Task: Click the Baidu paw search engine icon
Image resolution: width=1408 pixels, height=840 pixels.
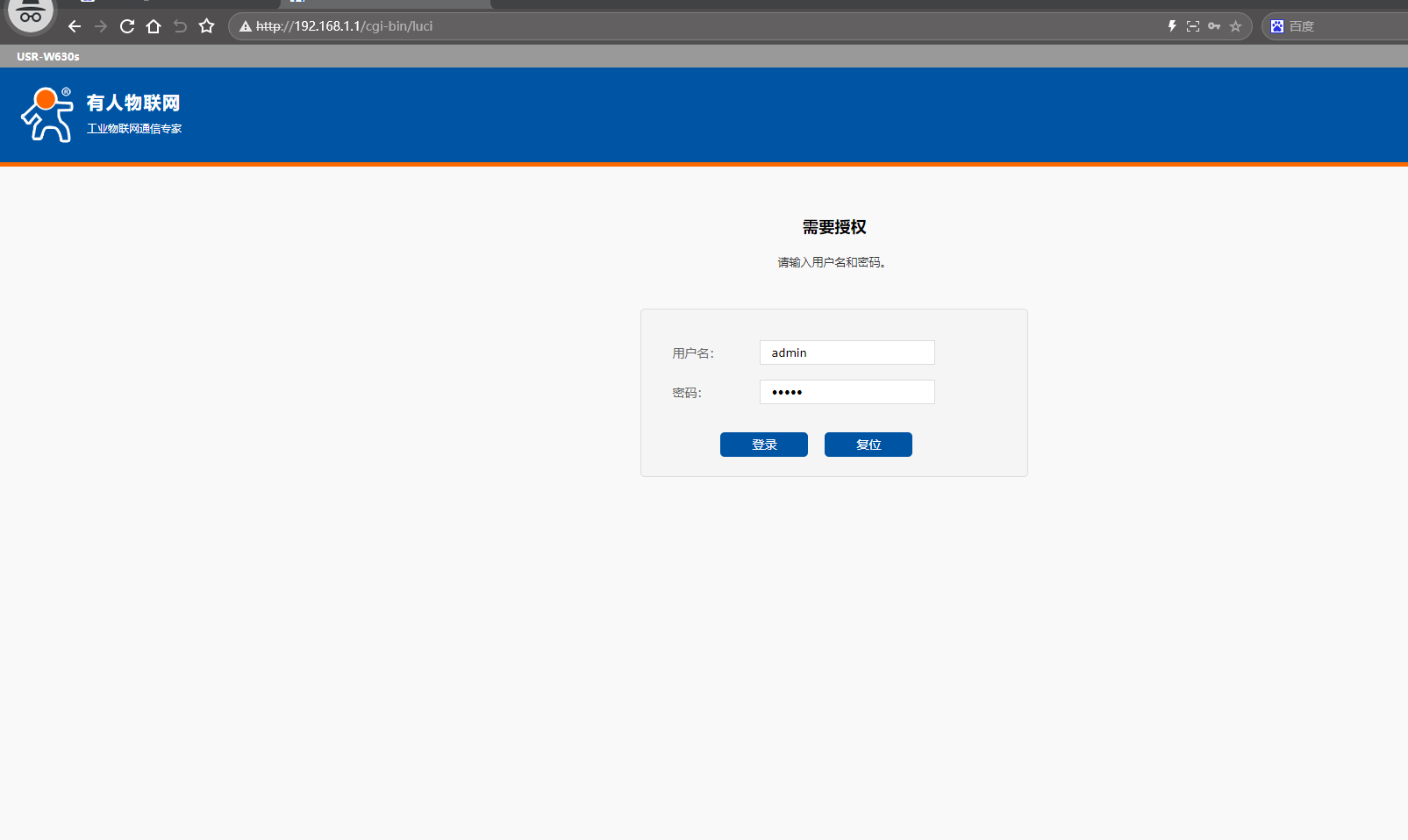Action: click(x=1277, y=26)
